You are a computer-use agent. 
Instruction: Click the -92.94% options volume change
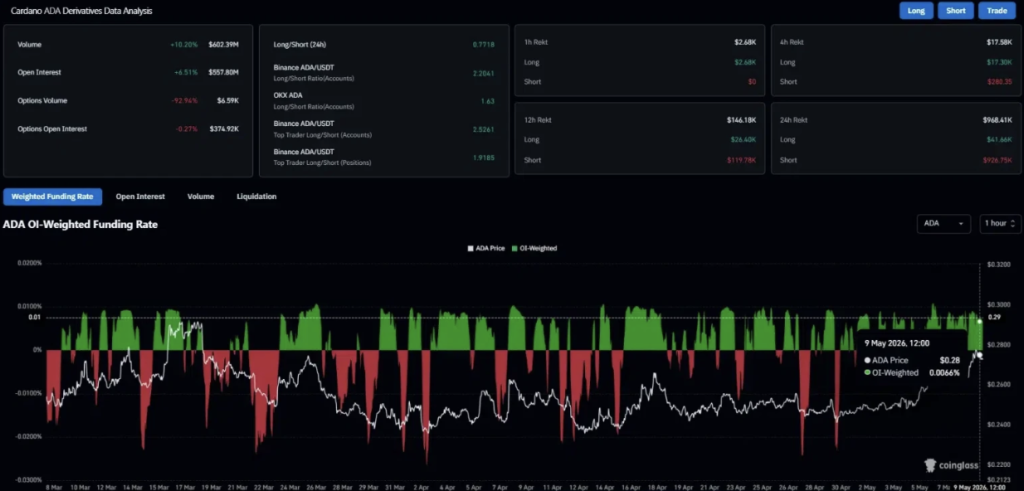pyautogui.click(x=184, y=101)
